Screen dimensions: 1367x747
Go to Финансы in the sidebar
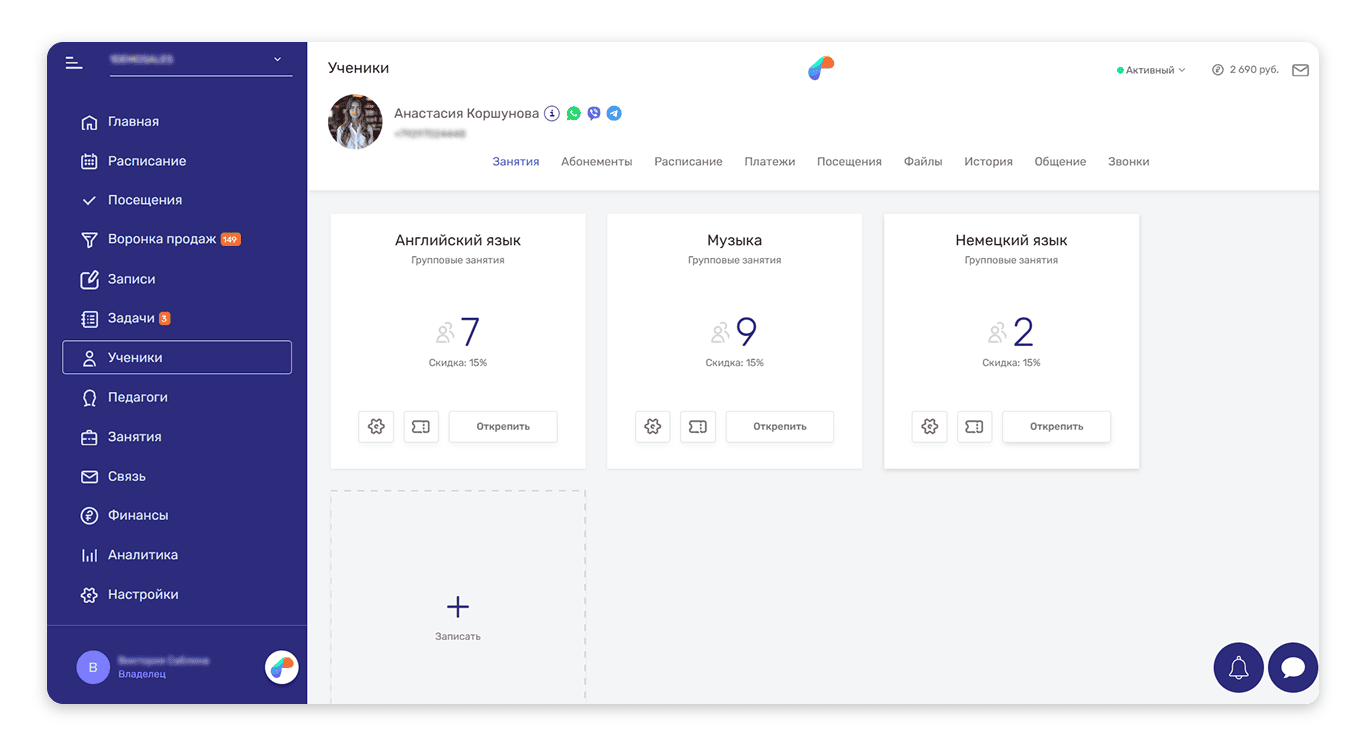click(x=138, y=516)
